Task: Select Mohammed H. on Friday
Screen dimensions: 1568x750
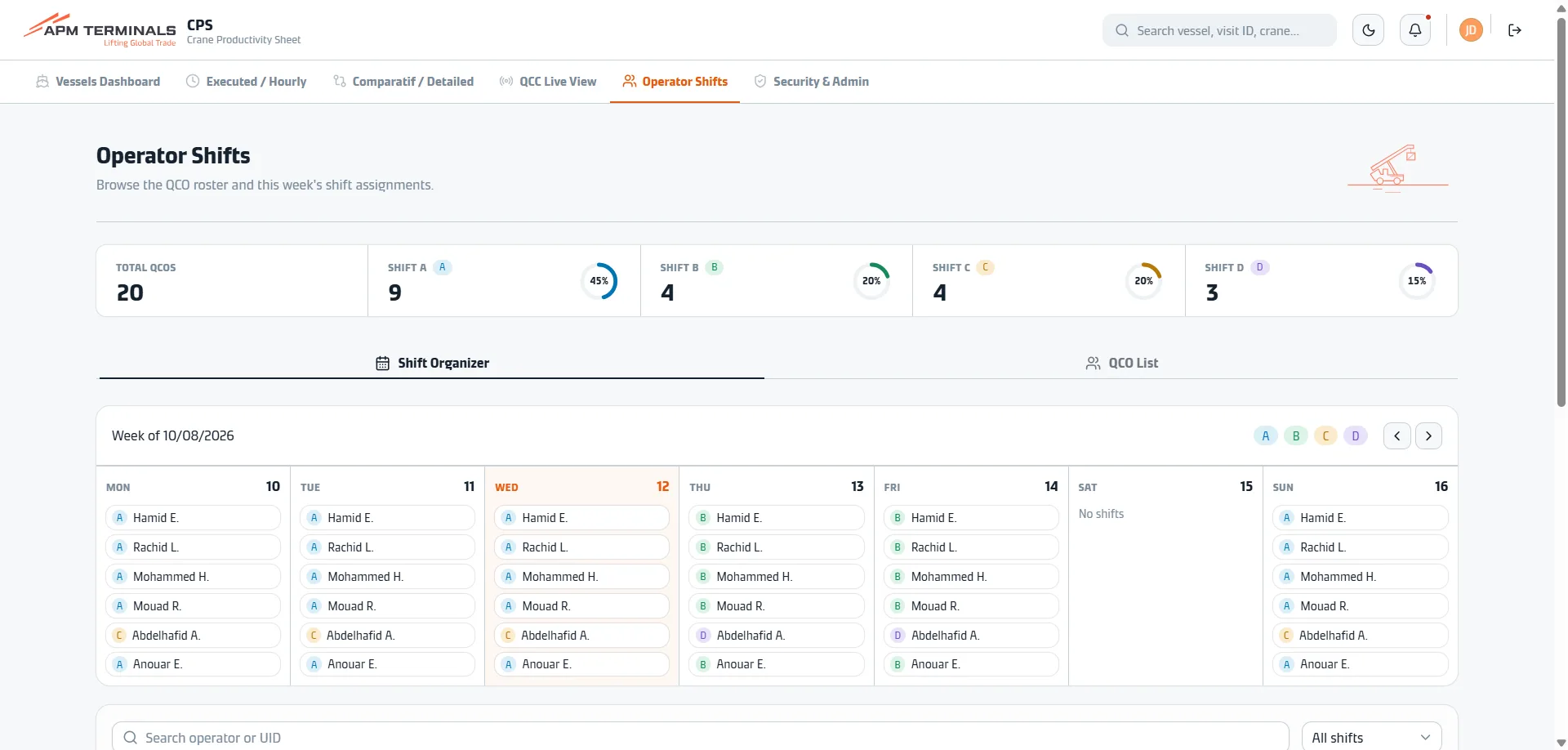Action: [x=971, y=577]
